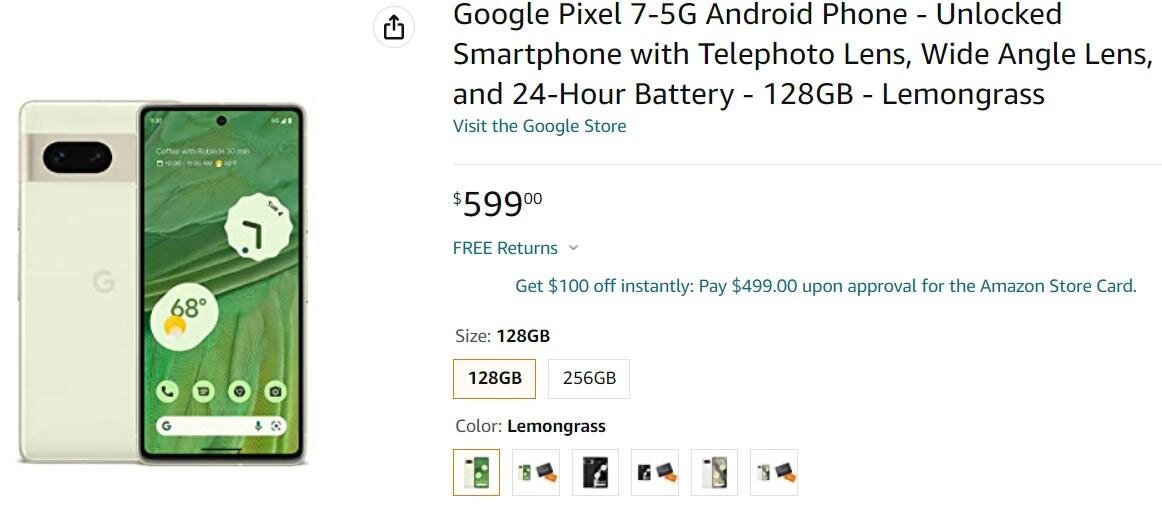Choose the Lemongrass phone with gift card bundle
The height and width of the screenshot is (517, 1162).
535,472
